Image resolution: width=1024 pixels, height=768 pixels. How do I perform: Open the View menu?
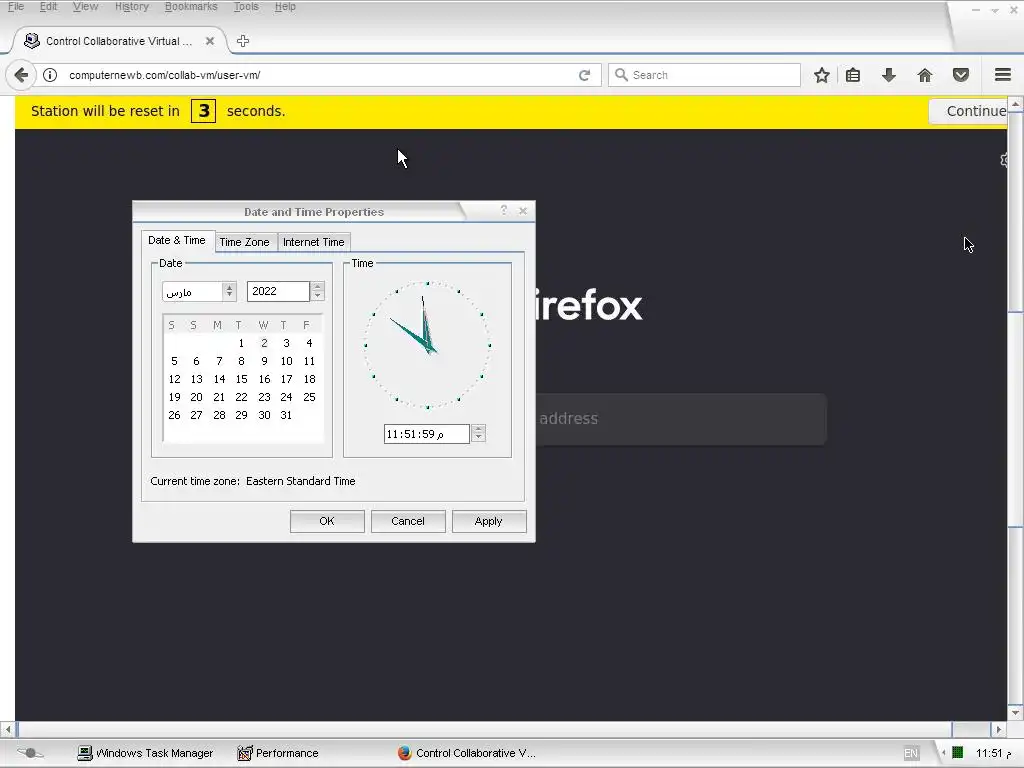[86, 7]
